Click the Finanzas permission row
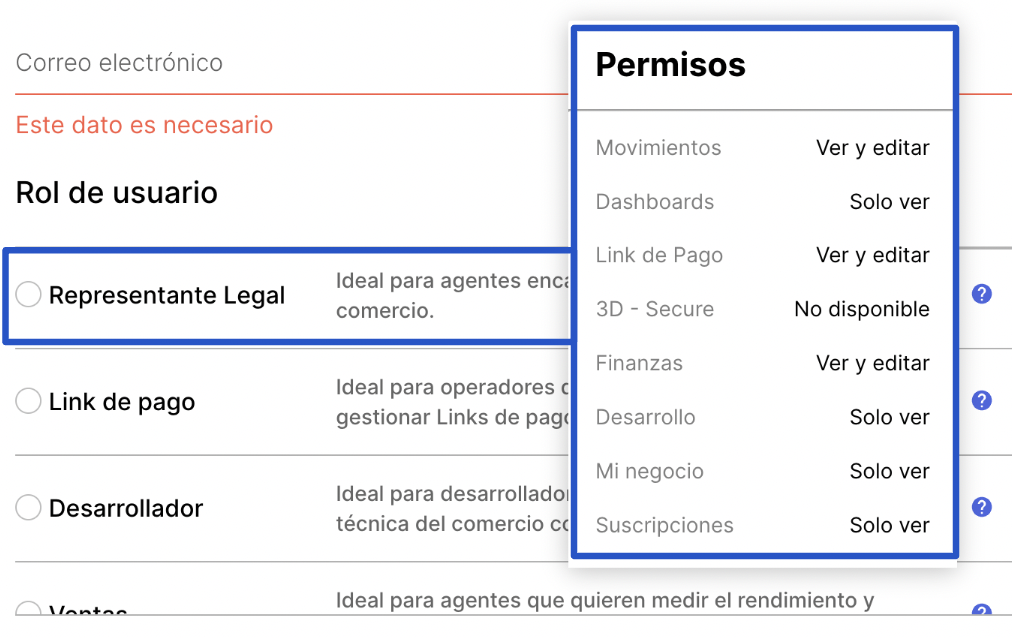Screen dimensions: 1012x638 [762, 364]
